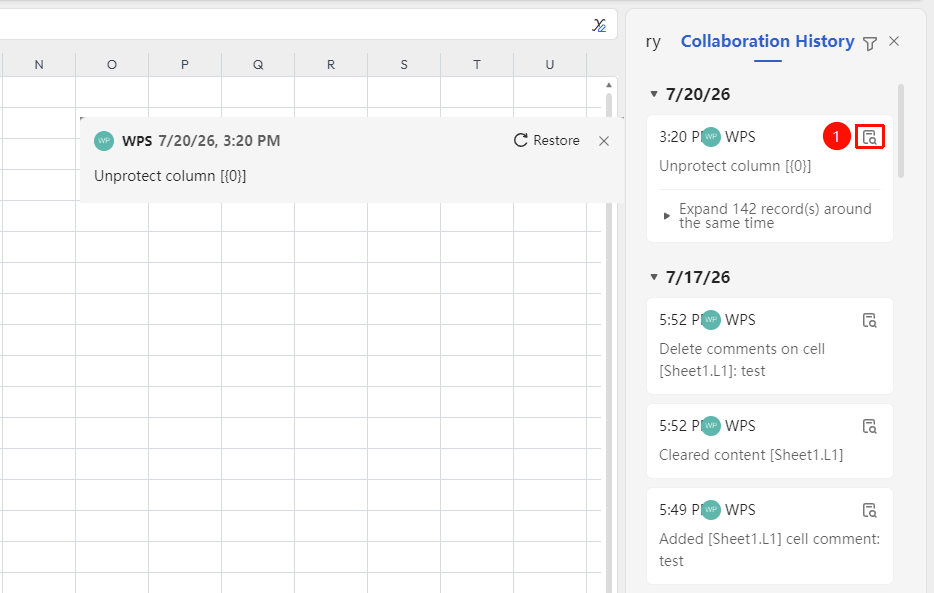Close the version preview popup
934x593 pixels.
pyautogui.click(x=604, y=141)
